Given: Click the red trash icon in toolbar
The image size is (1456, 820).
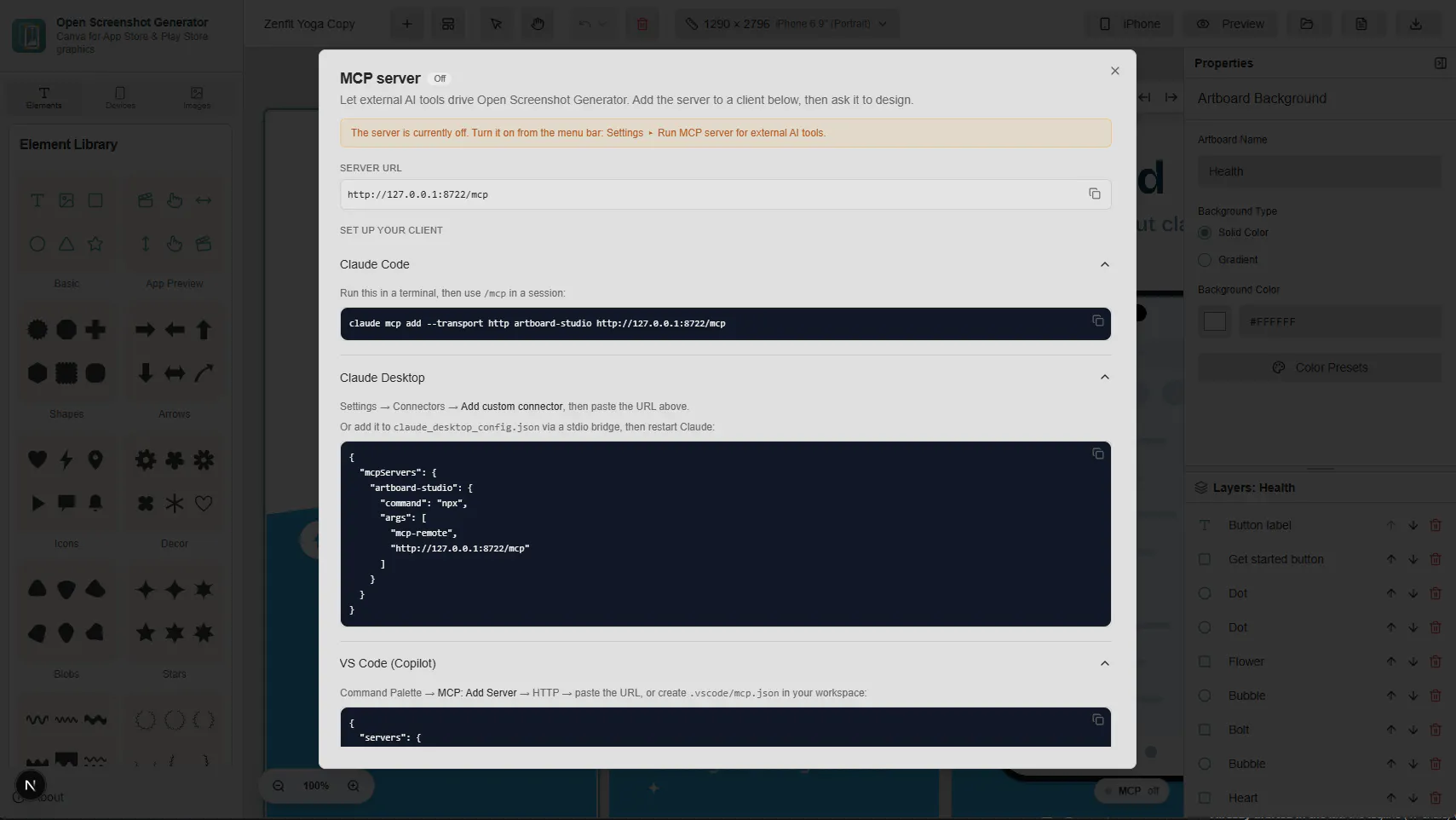Looking at the screenshot, I should [642, 24].
